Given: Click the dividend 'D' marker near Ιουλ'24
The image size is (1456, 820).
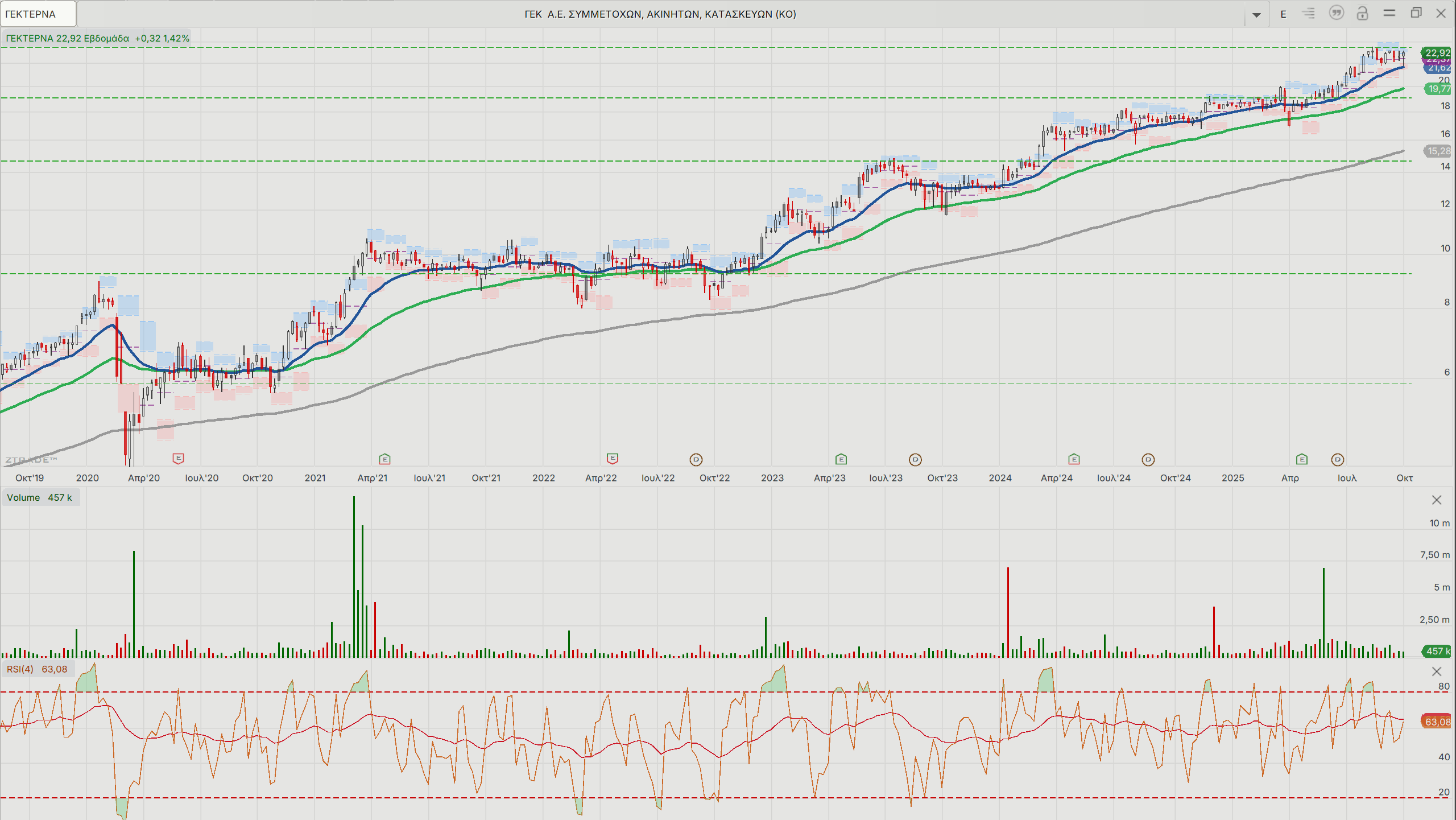Looking at the screenshot, I should coord(1148,459).
